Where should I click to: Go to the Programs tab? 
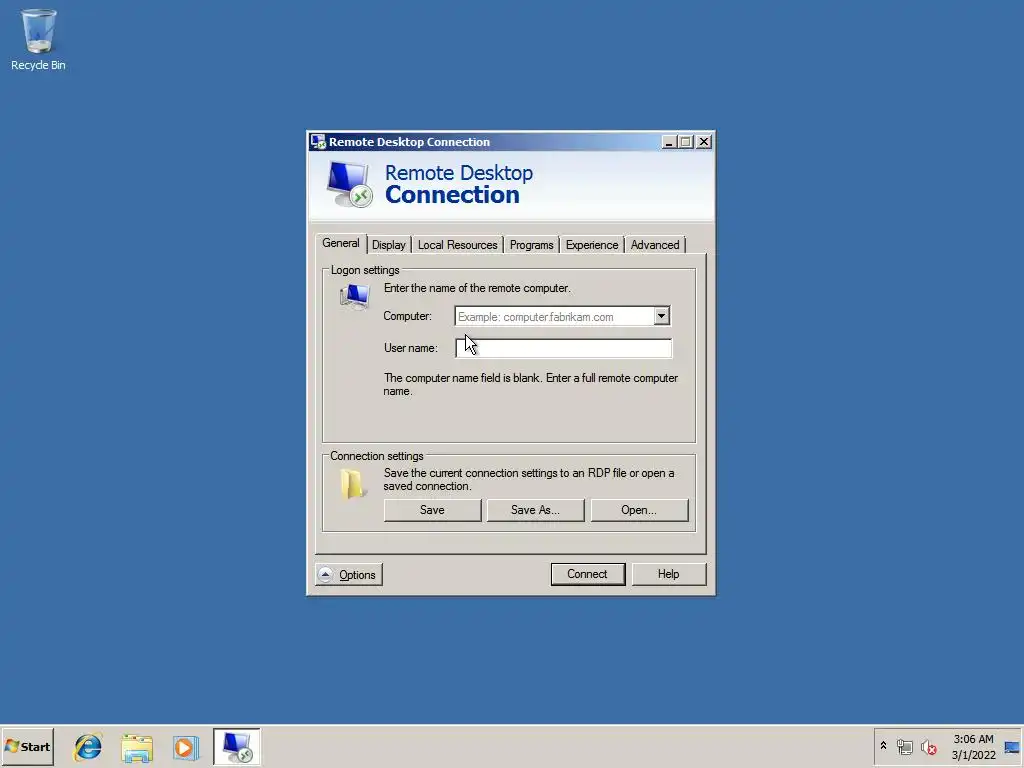(x=531, y=245)
